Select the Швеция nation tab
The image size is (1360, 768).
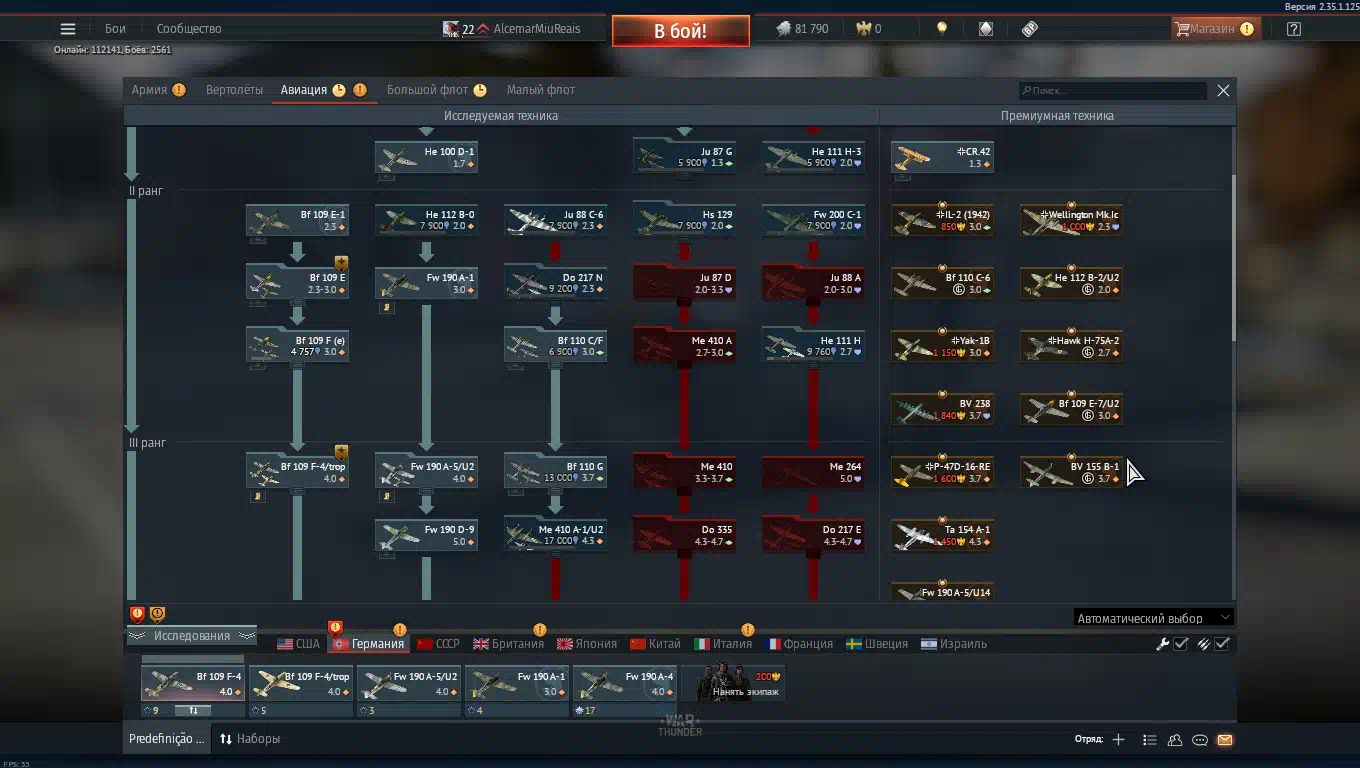pyautogui.click(x=877, y=644)
